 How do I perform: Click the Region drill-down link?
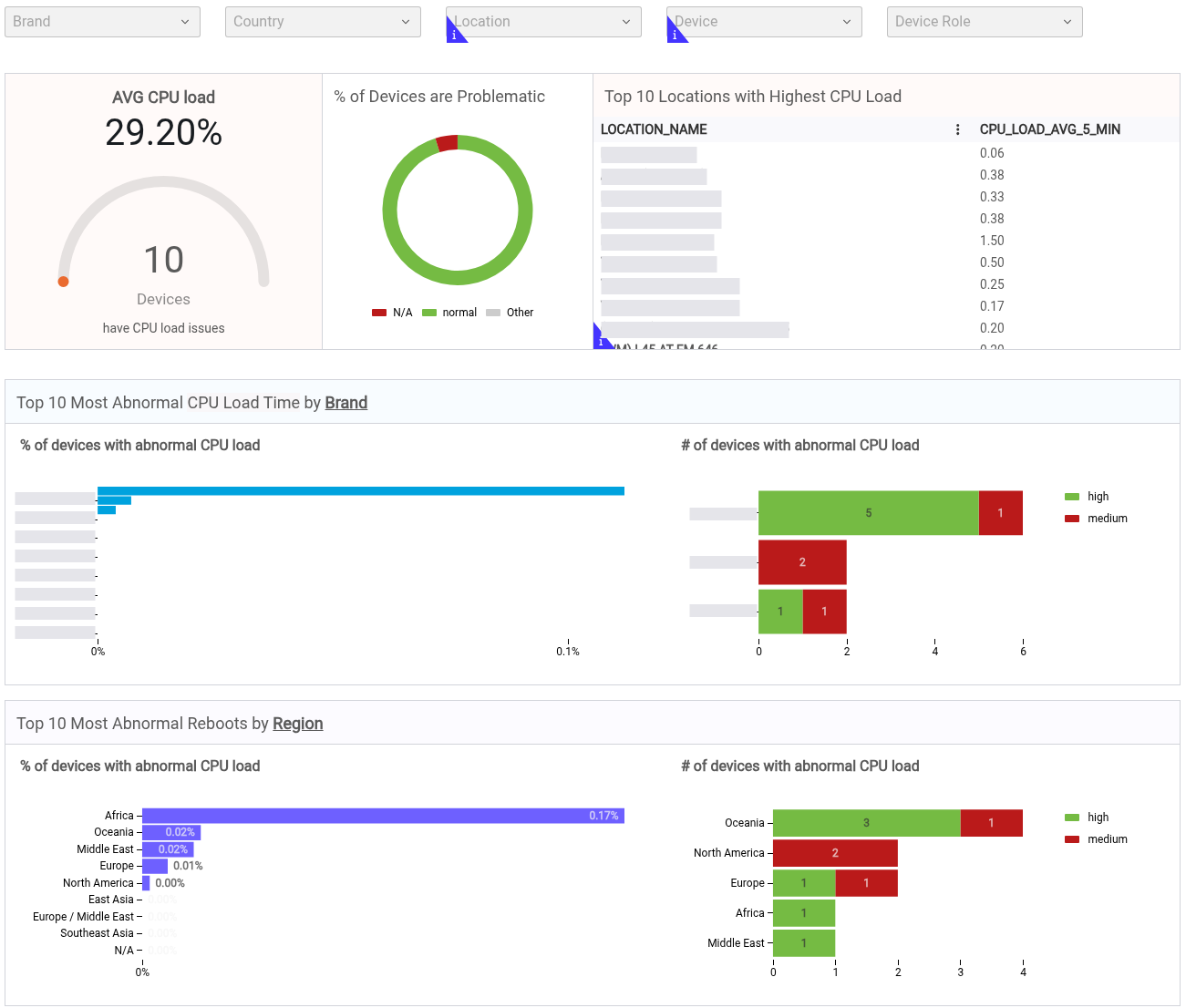(x=298, y=724)
